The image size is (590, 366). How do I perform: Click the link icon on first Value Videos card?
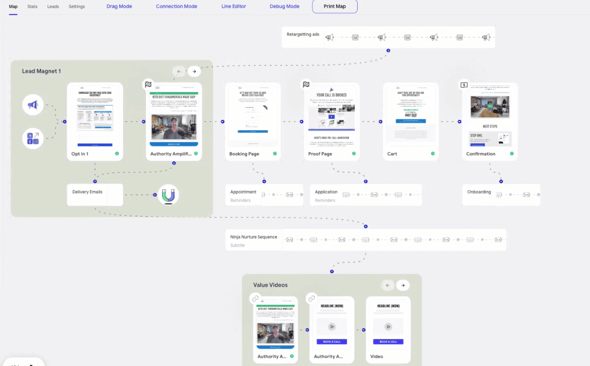(x=255, y=299)
